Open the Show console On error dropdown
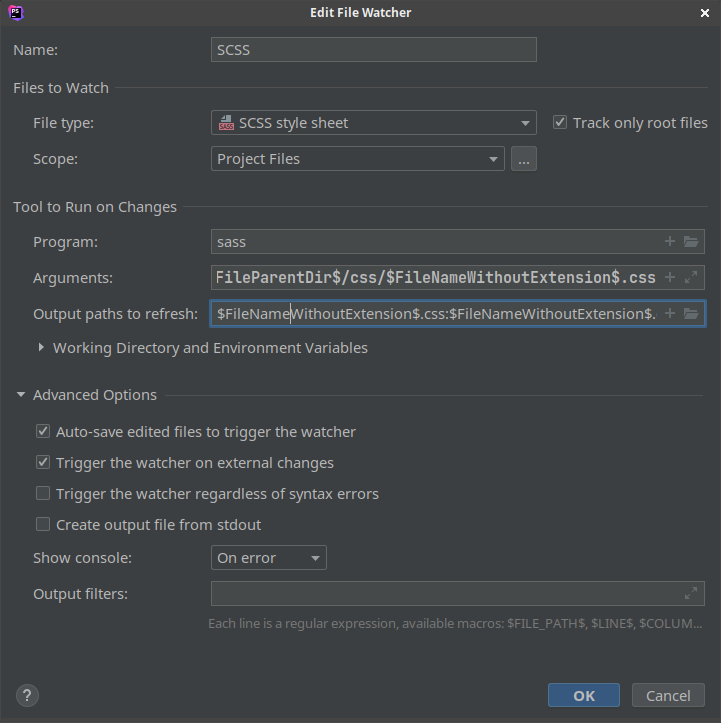Viewport: 721px width, 723px height. click(x=269, y=557)
